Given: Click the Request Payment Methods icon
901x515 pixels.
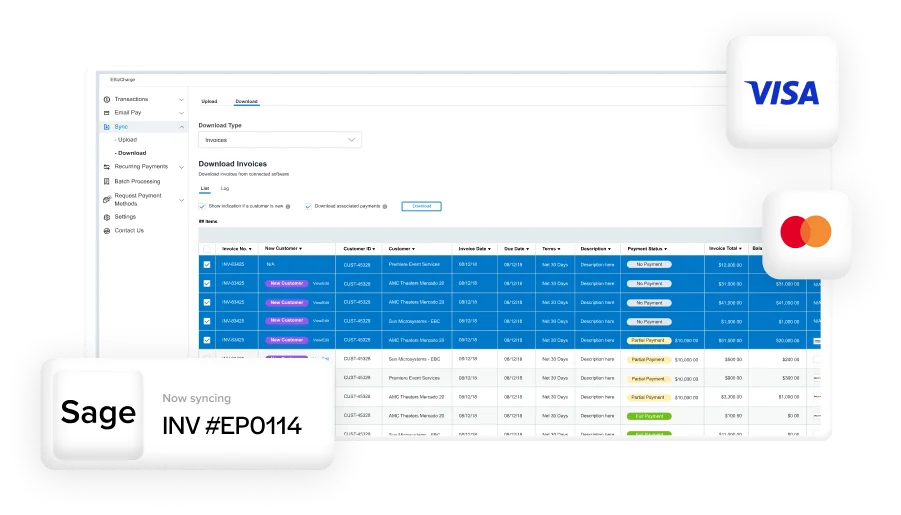Looking at the screenshot, I should pyautogui.click(x=107, y=199).
